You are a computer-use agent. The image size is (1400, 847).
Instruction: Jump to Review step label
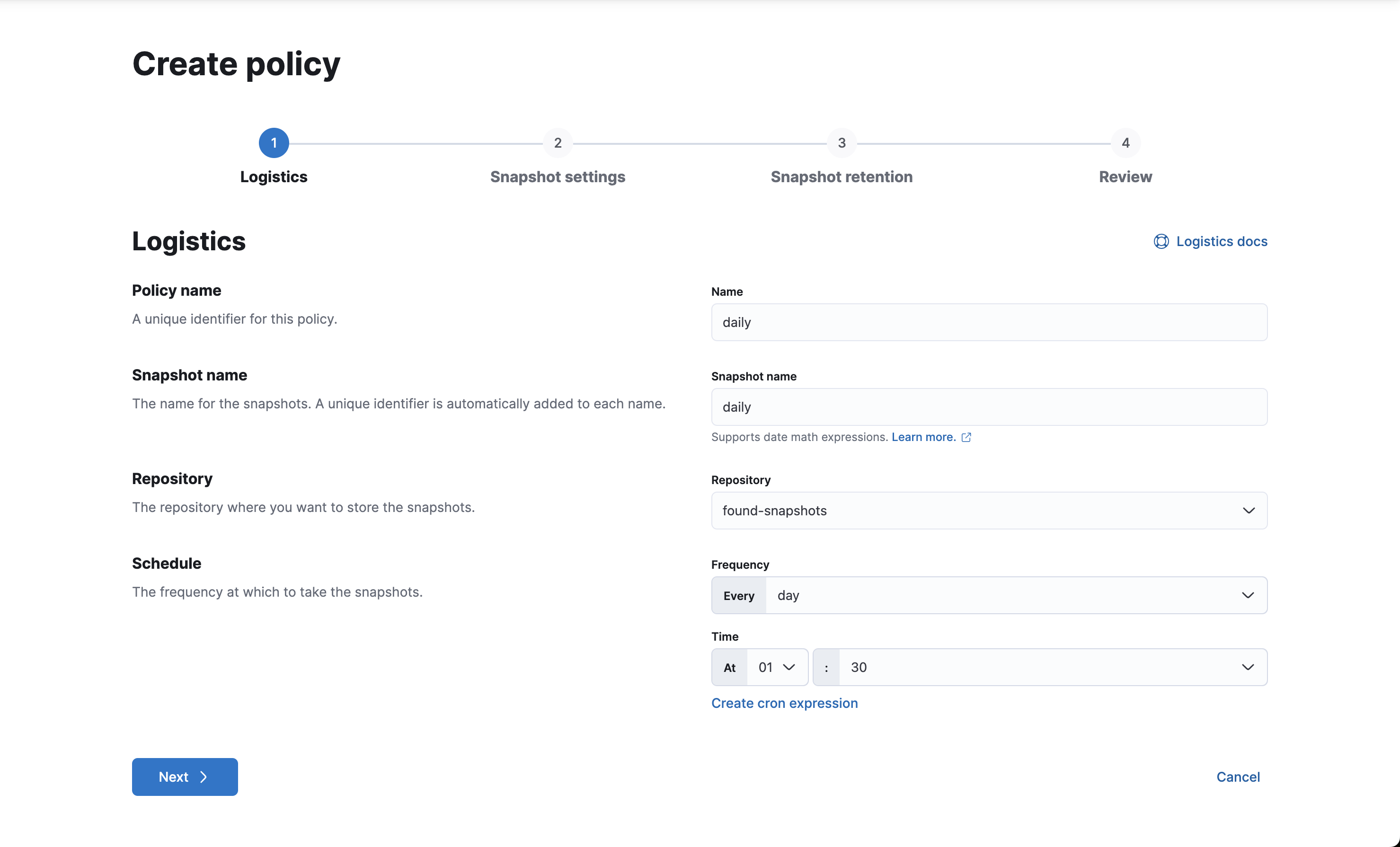point(1125,177)
